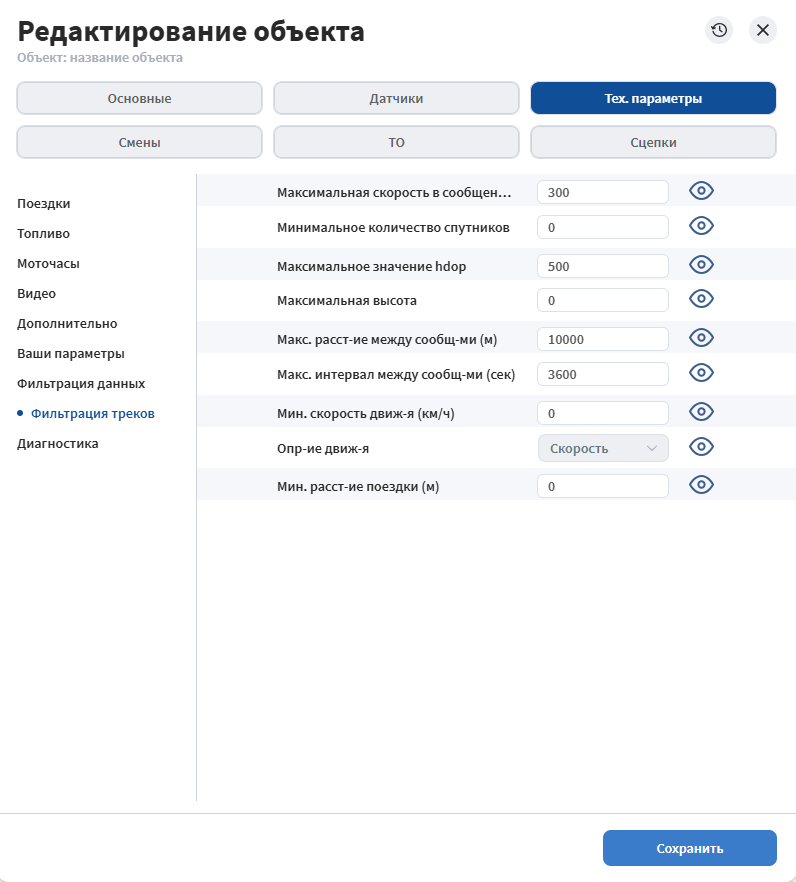The width and height of the screenshot is (796, 882).
Task: Open the Сцепки tab
Action: [x=653, y=142]
